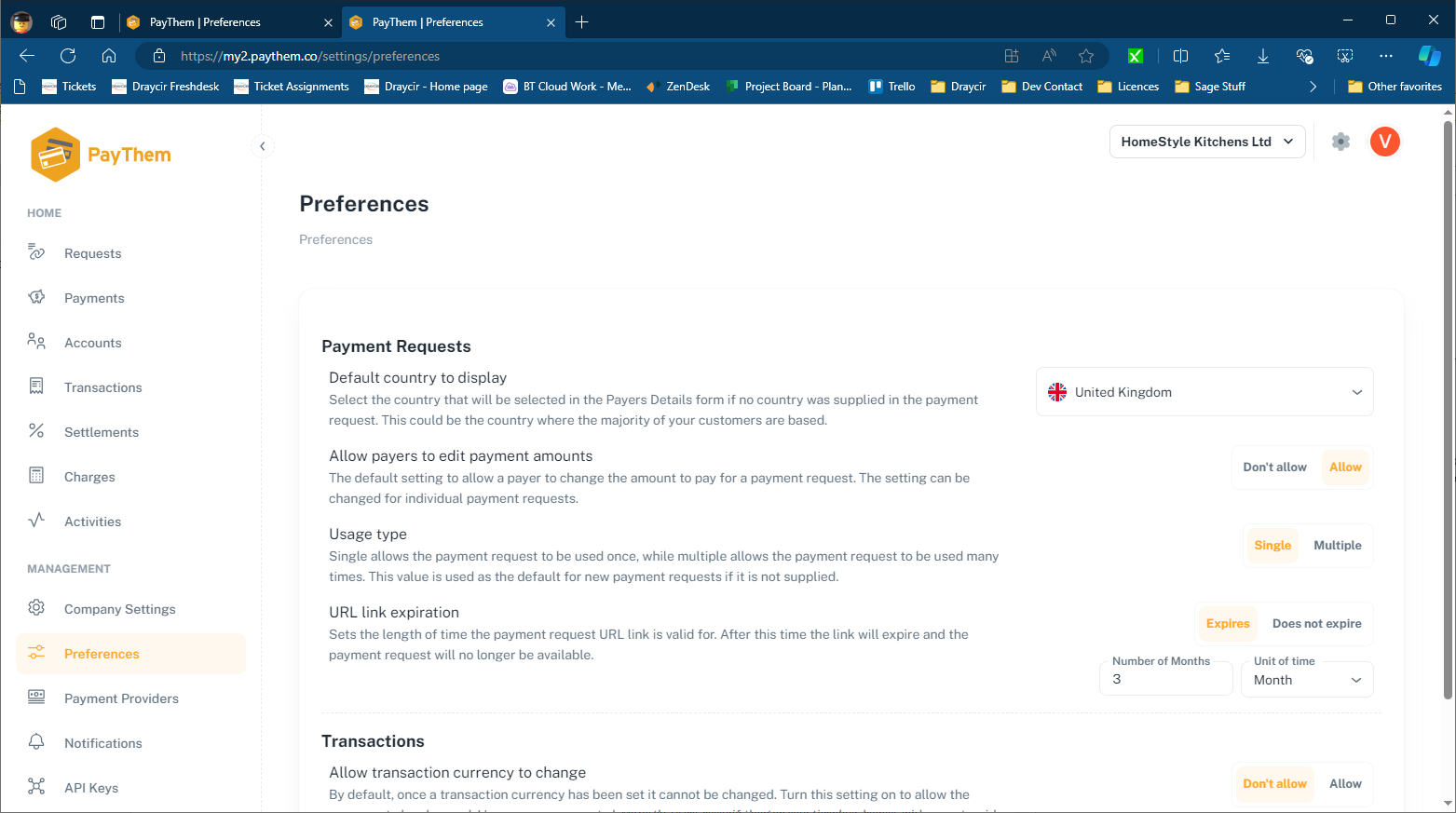Open the ZenDesk bookmark

tap(677, 87)
